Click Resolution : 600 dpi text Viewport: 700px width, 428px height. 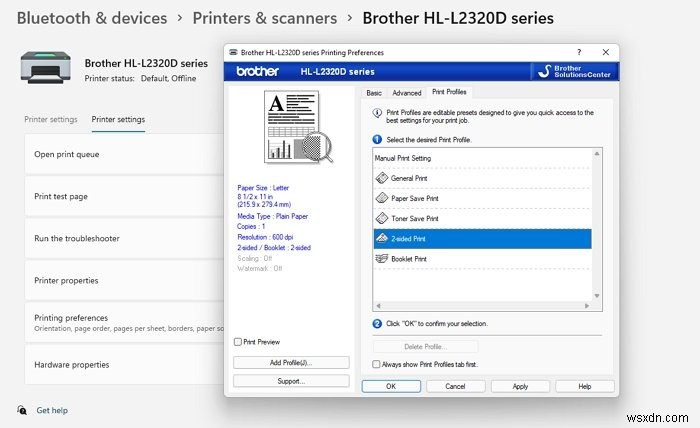[x=265, y=237]
